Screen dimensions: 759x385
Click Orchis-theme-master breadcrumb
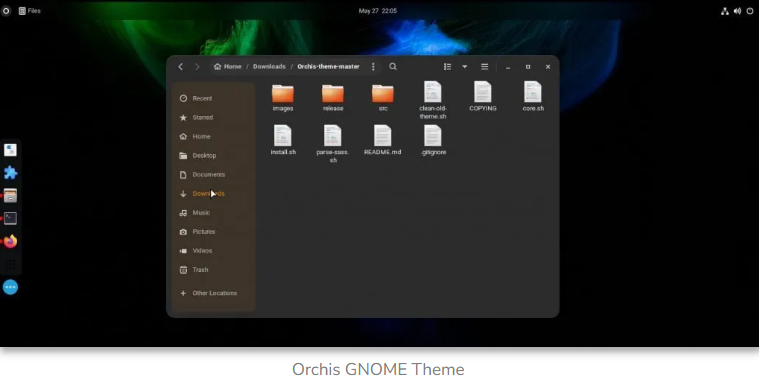click(328, 67)
